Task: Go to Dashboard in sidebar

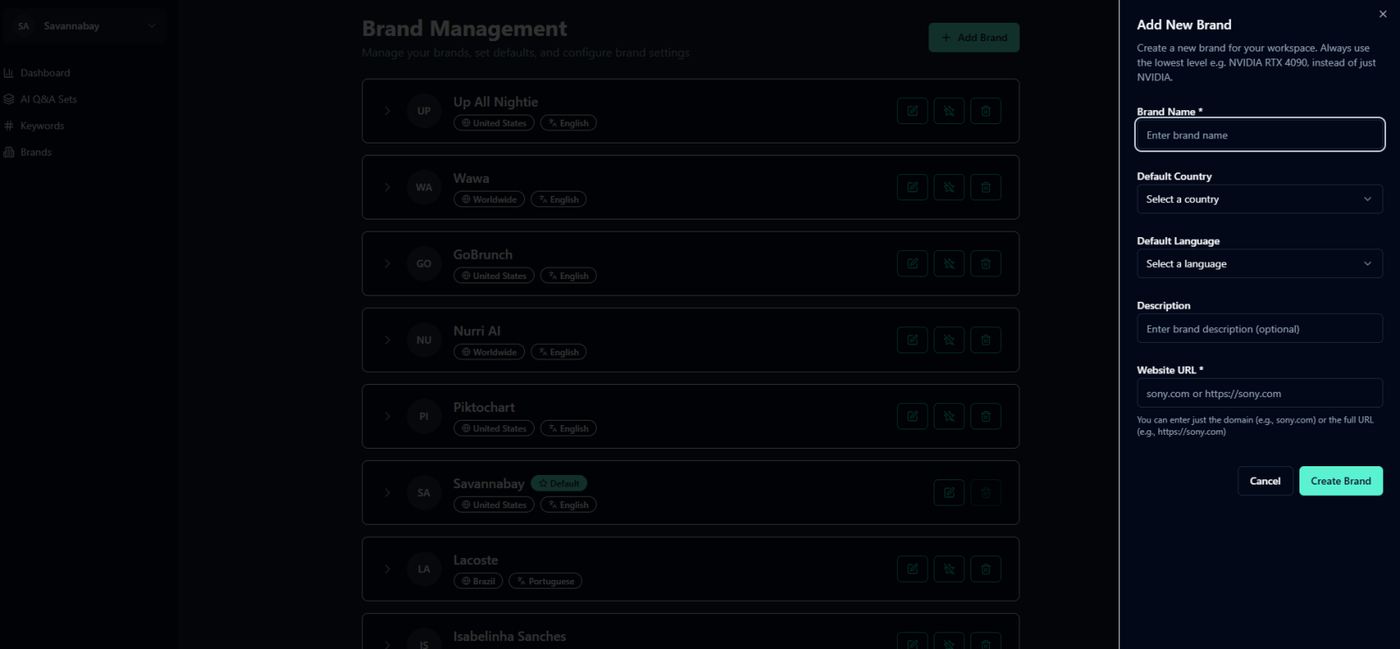Action: [45, 73]
